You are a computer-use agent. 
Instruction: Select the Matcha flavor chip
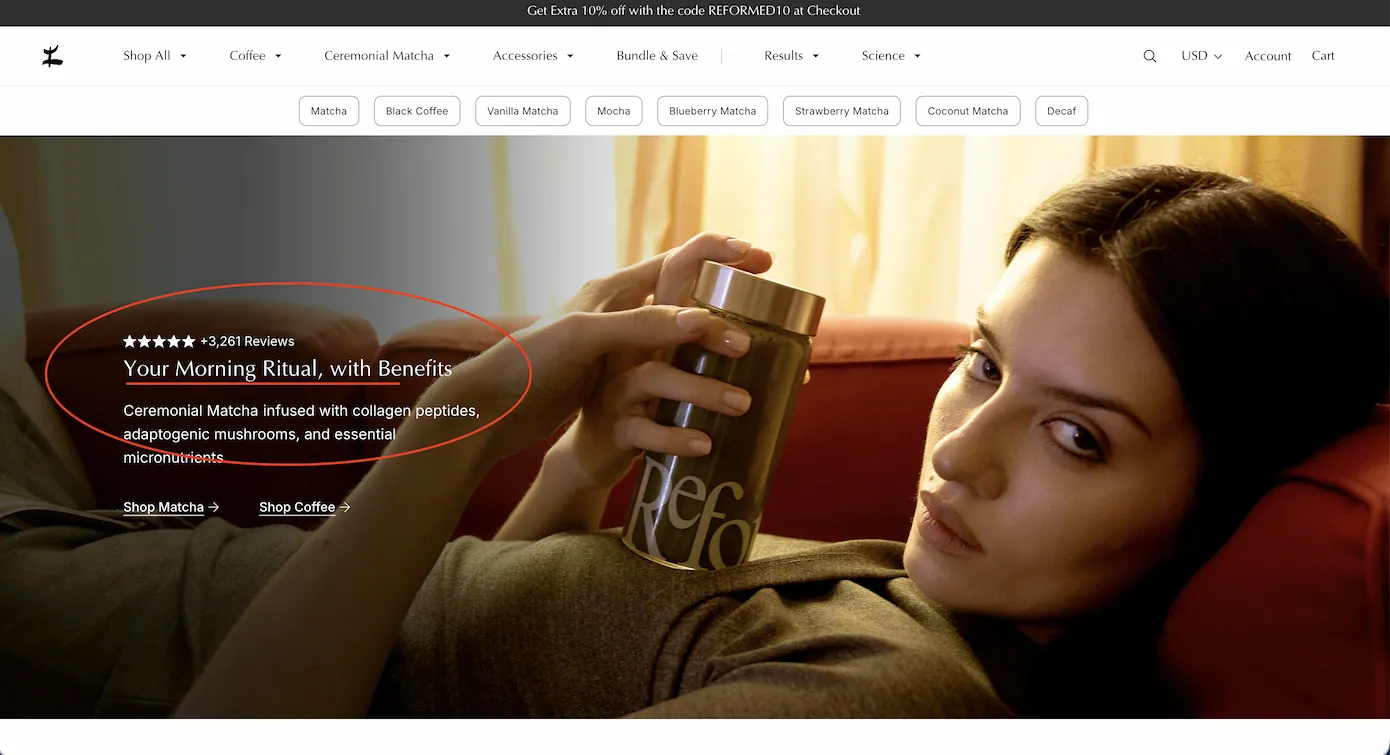coord(329,111)
